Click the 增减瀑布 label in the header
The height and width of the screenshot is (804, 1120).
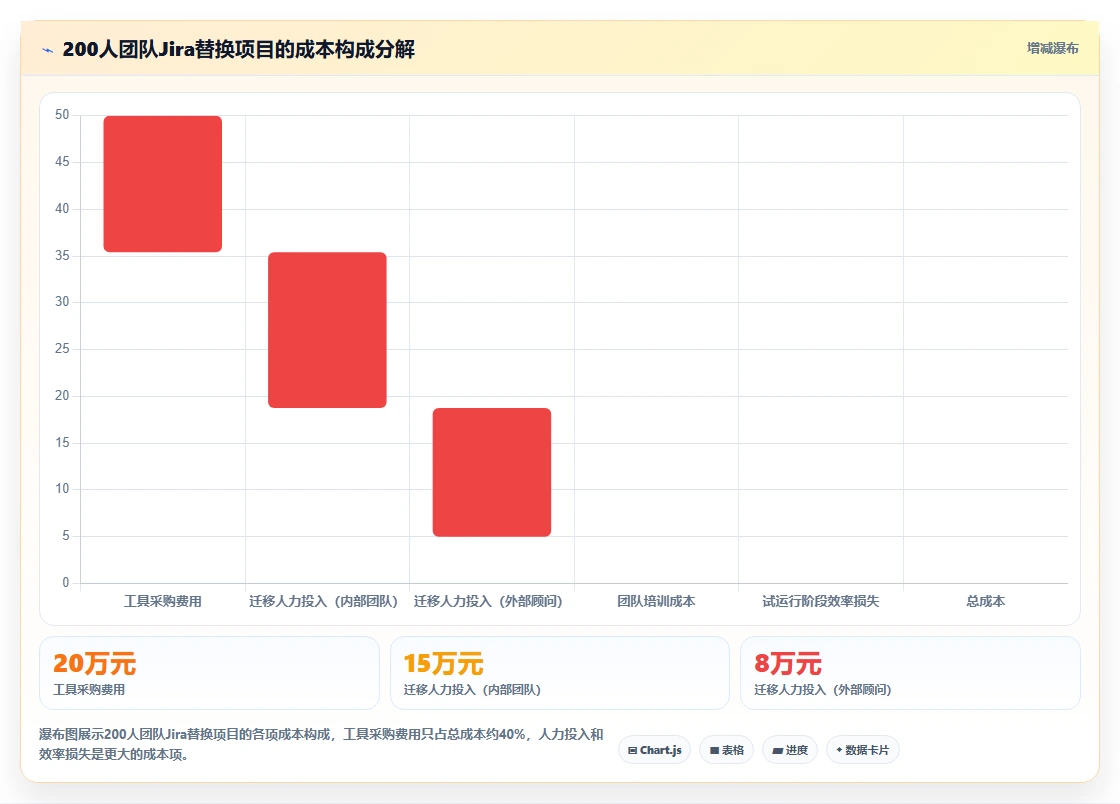tap(1052, 49)
